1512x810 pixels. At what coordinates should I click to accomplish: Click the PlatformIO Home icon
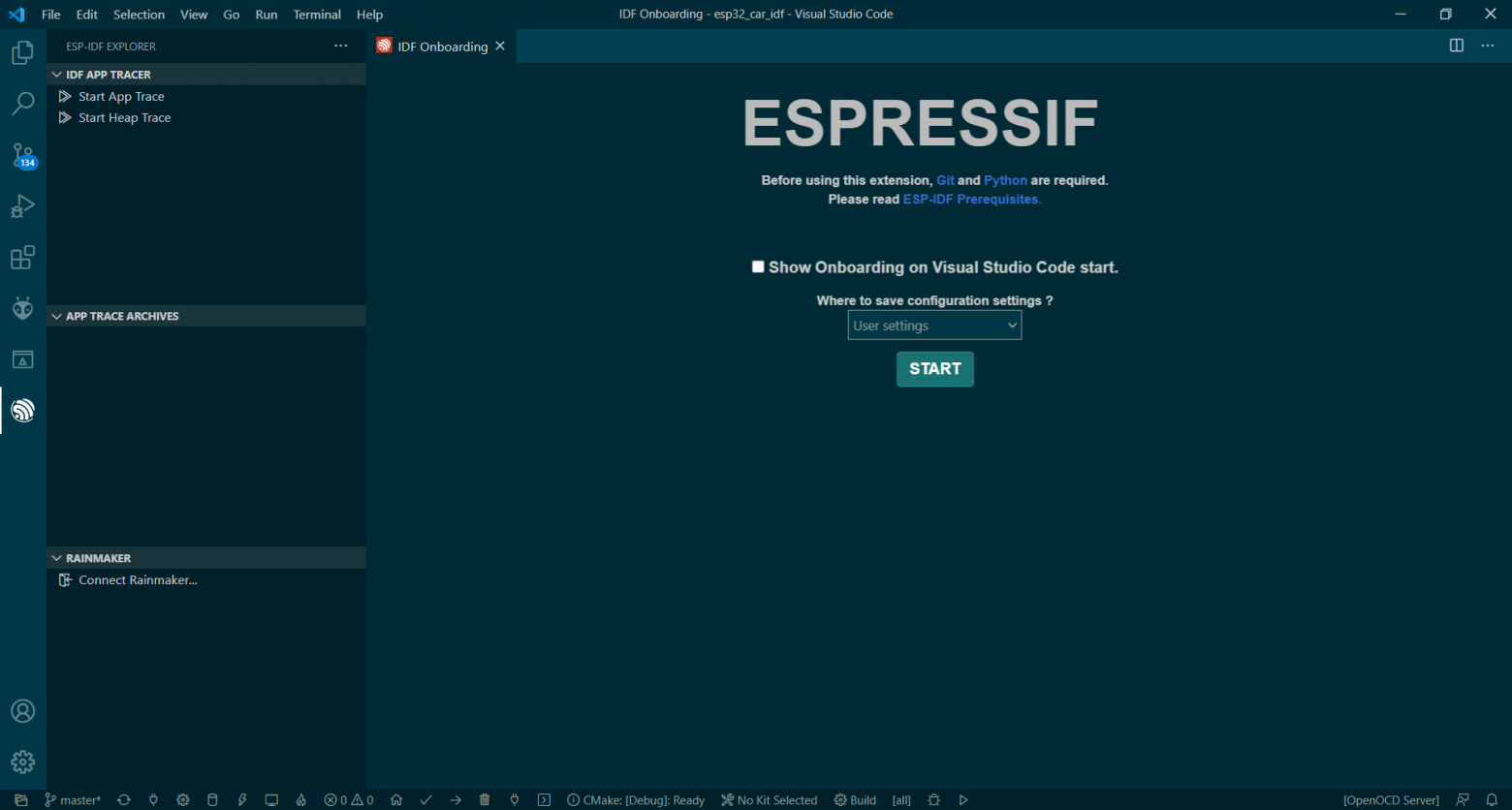(x=396, y=800)
